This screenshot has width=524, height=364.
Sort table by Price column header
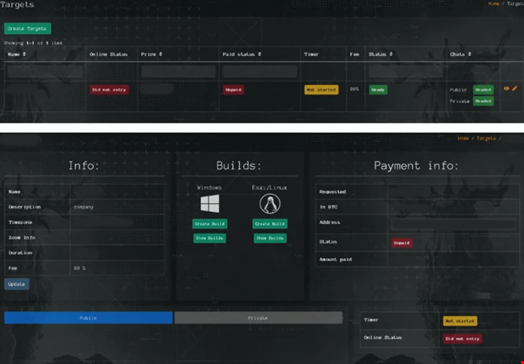151,54
